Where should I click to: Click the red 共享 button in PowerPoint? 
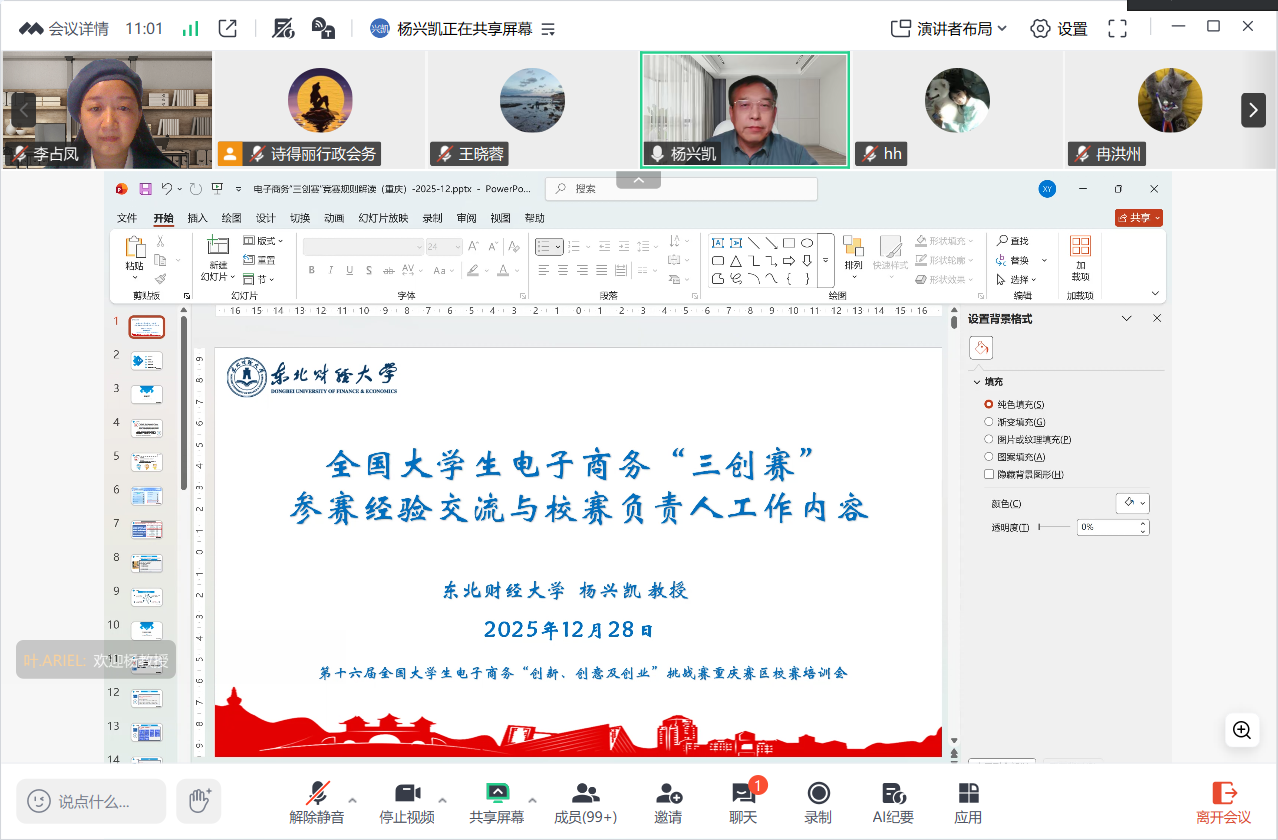[1137, 217]
